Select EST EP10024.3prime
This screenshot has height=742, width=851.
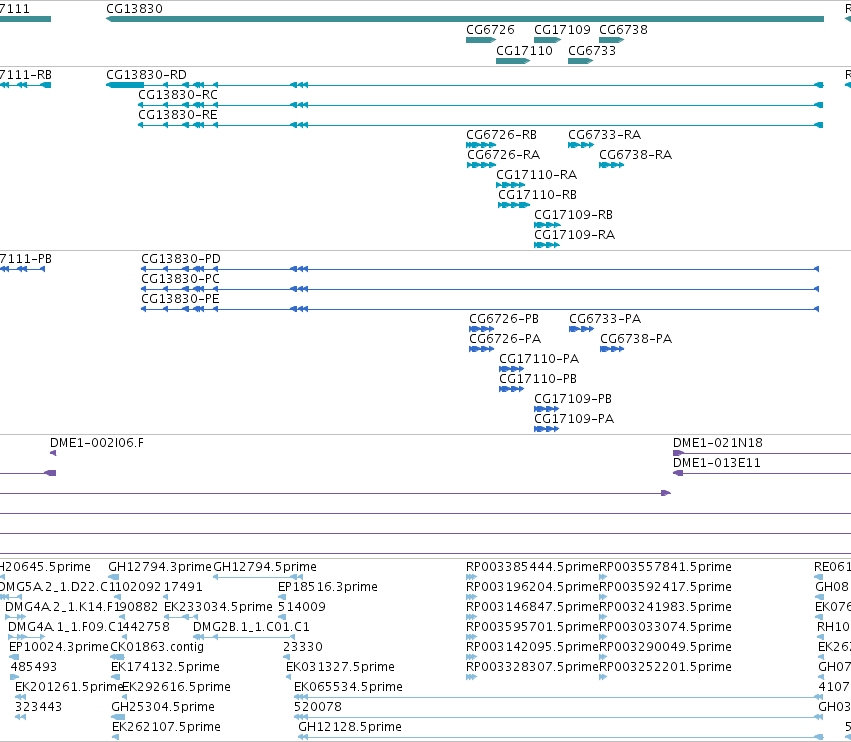point(14,657)
